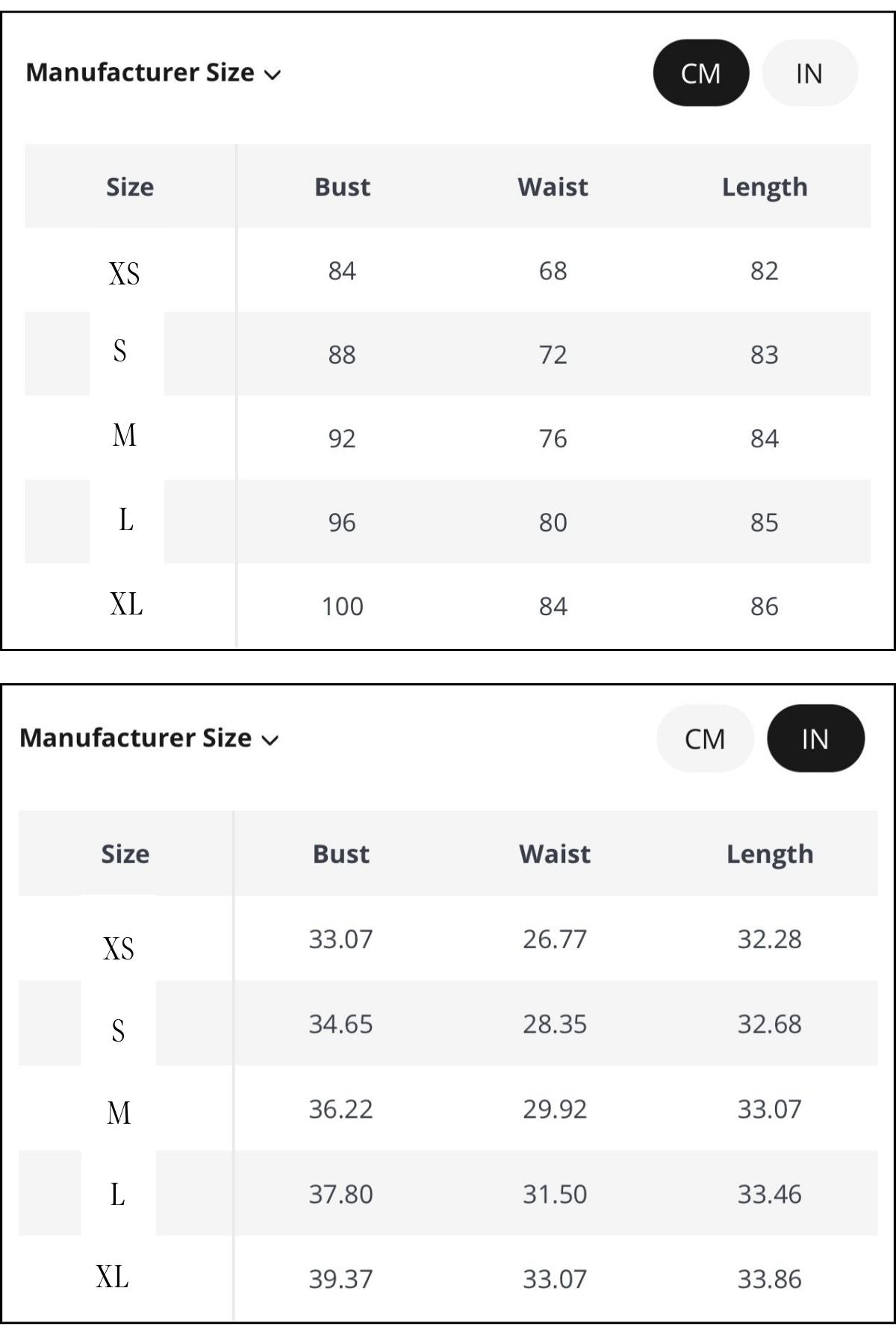Click bust value 100 for XL
The height and width of the screenshot is (1344, 896).
click(x=342, y=606)
